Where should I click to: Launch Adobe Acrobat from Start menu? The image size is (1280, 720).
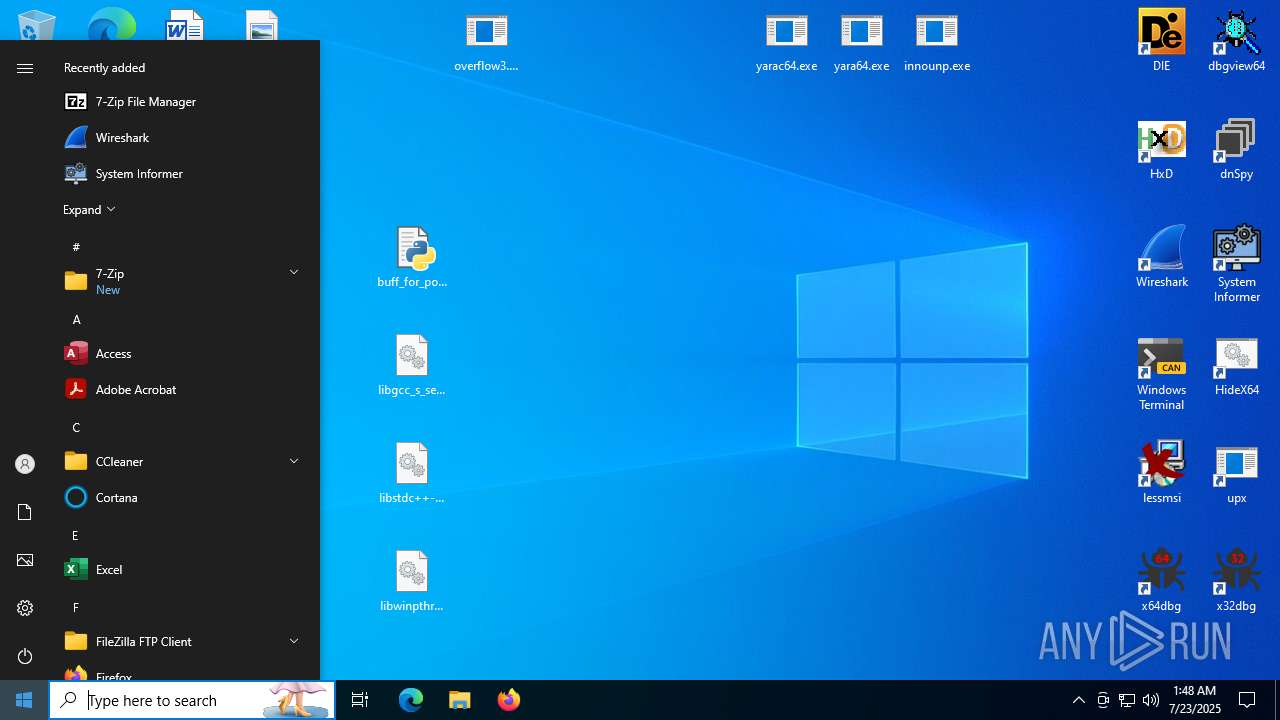(x=184, y=389)
